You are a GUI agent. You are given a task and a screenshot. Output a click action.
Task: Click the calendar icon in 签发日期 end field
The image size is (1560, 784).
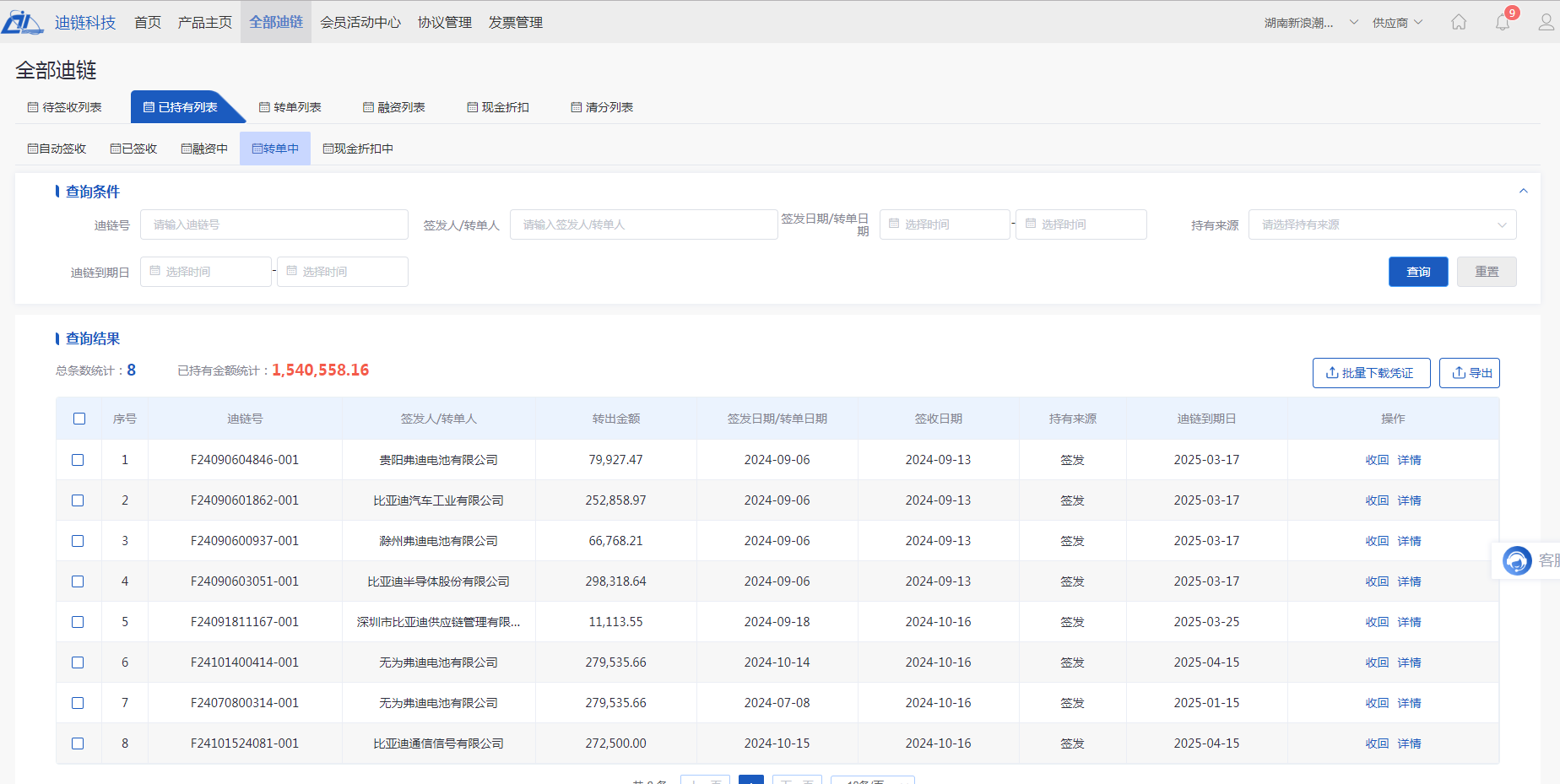[x=1031, y=224]
